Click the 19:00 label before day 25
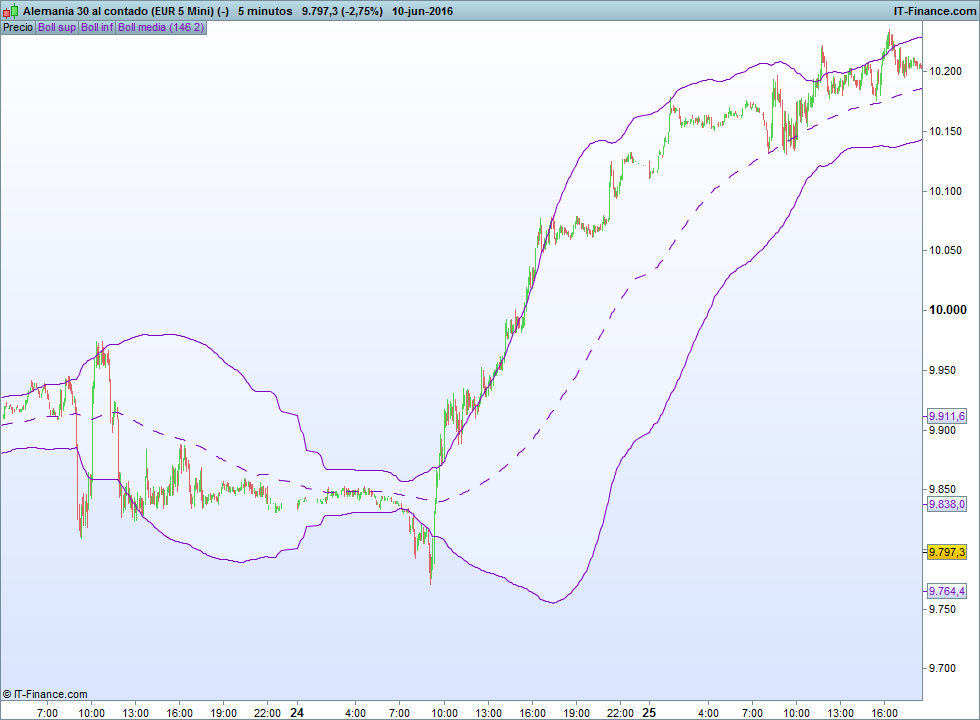 click(x=576, y=713)
